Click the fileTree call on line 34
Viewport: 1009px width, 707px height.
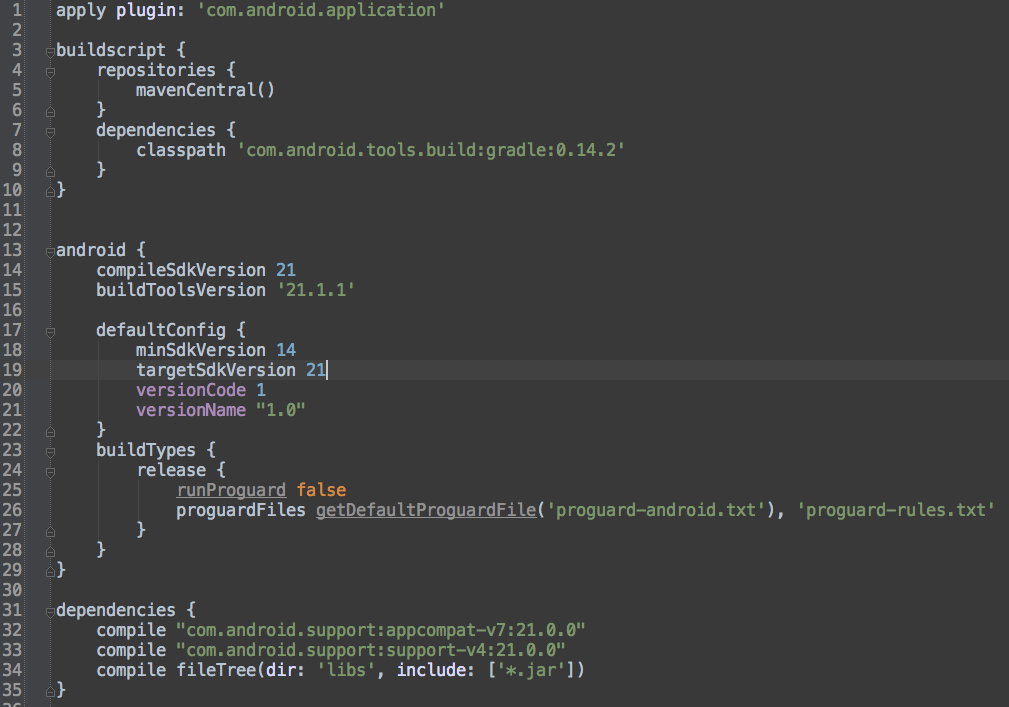click(x=380, y=670)
